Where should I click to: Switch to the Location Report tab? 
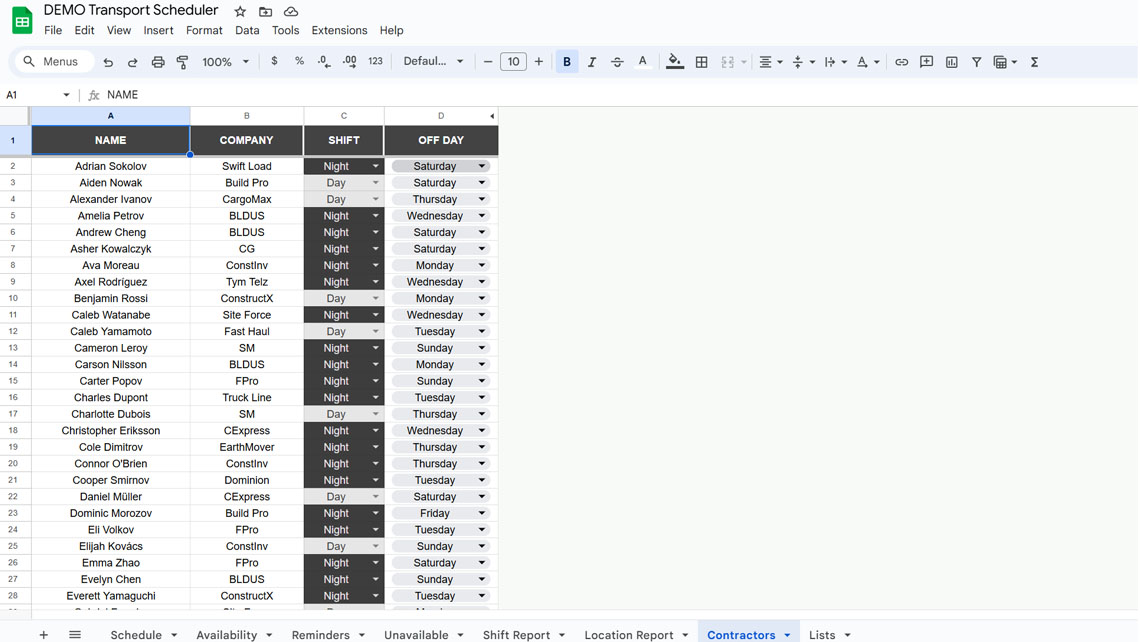(629, 635)
